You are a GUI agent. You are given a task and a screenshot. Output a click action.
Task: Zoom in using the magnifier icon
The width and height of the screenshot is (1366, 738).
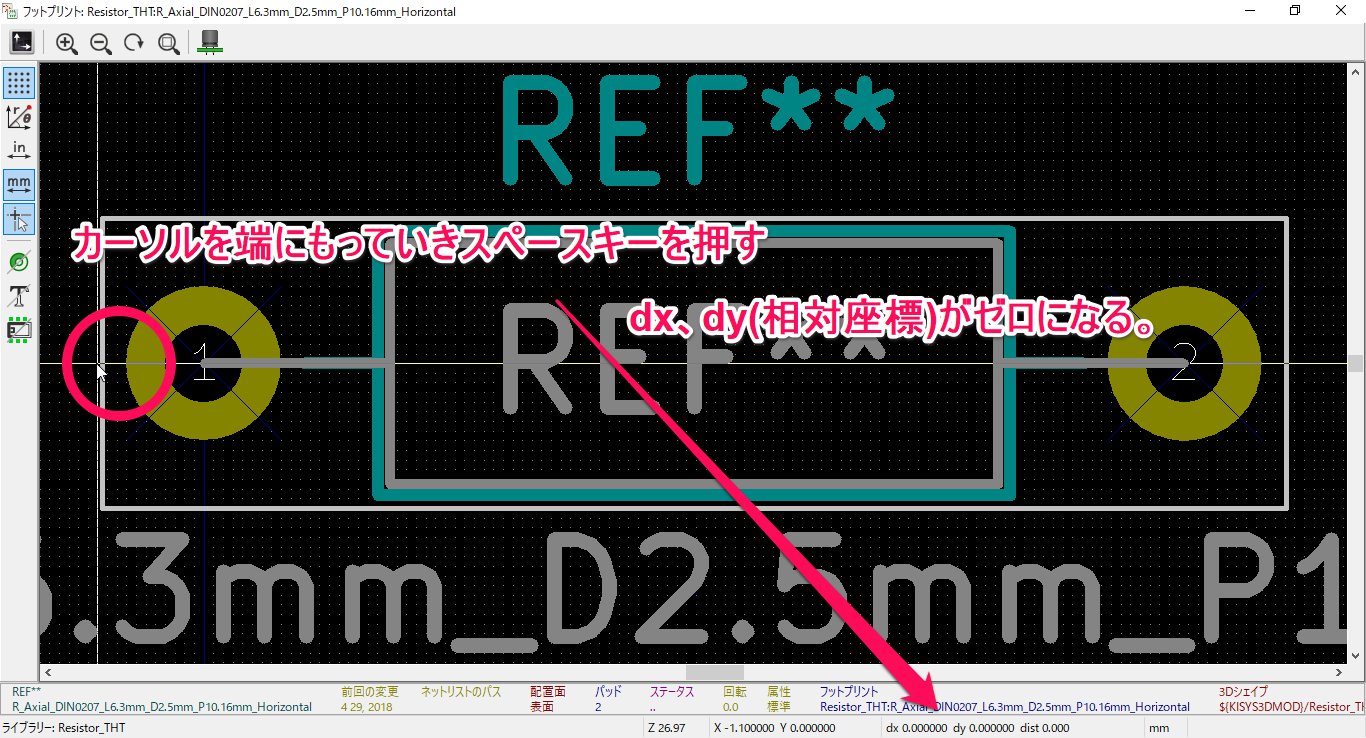(x=68, y=43)
